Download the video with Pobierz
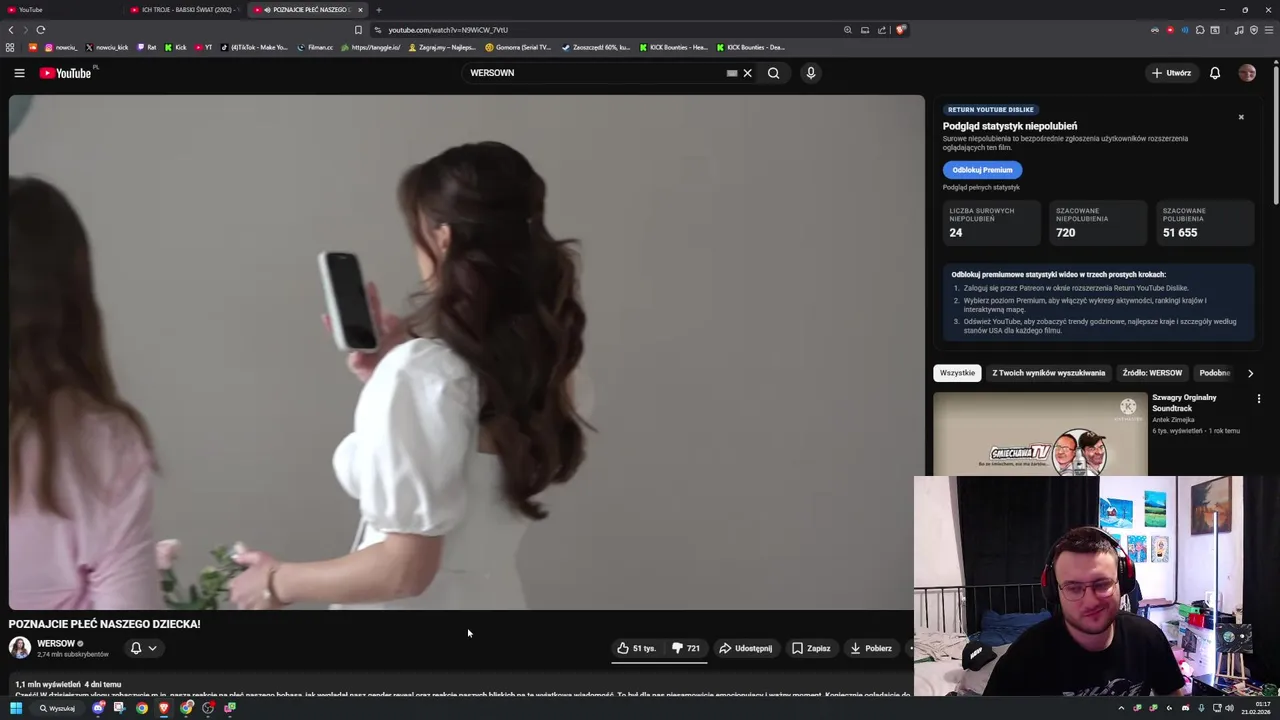 click(871, 648)
